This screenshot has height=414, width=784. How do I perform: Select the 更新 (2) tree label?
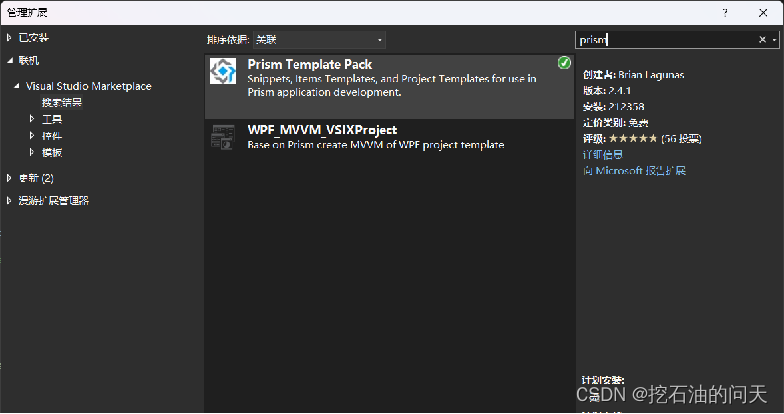[x=36, y=178]
